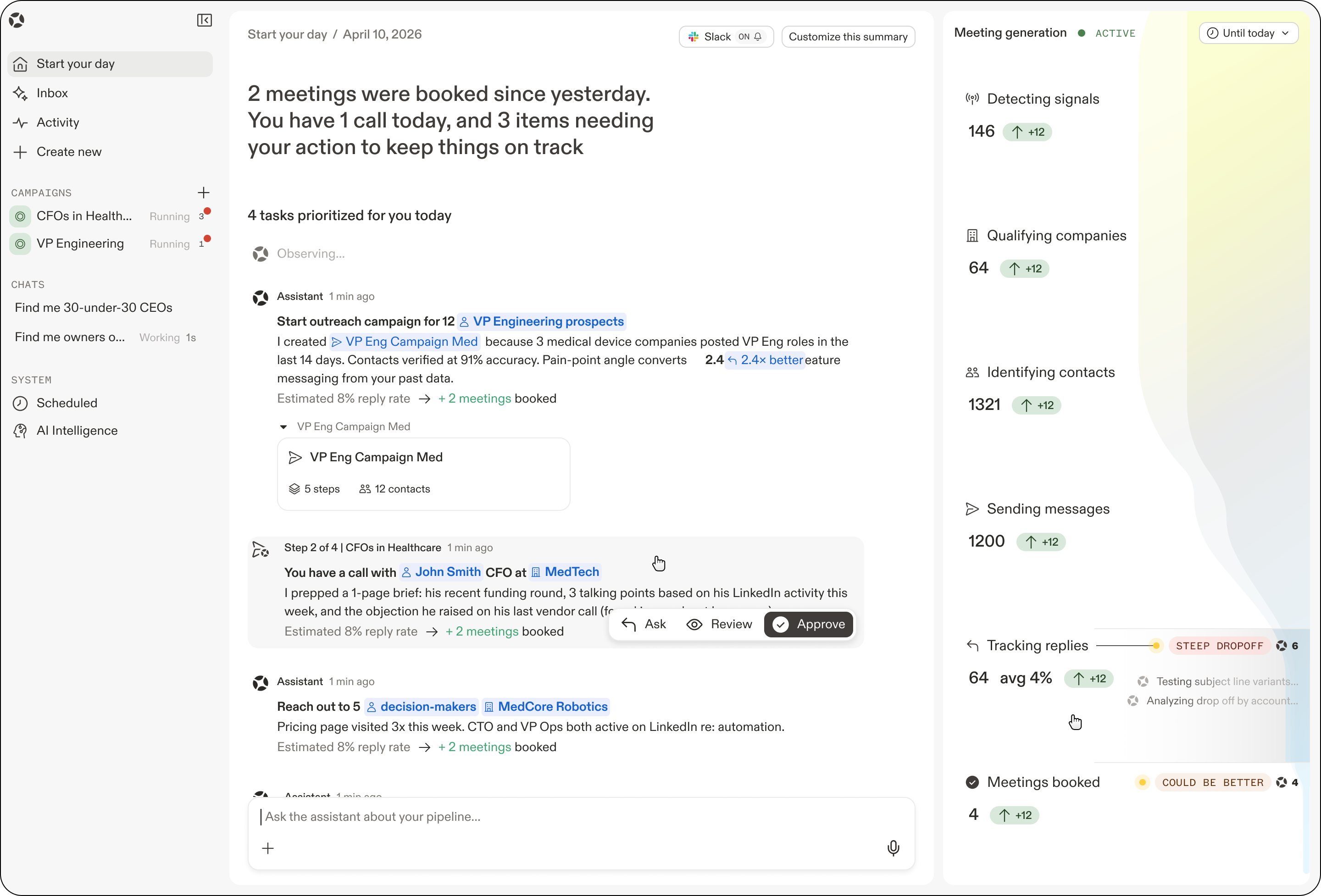Image resolution: width=1321 pixels, height=896 pixels.
Task: Add a new campaign with plus icon
Action: [204, 193]
